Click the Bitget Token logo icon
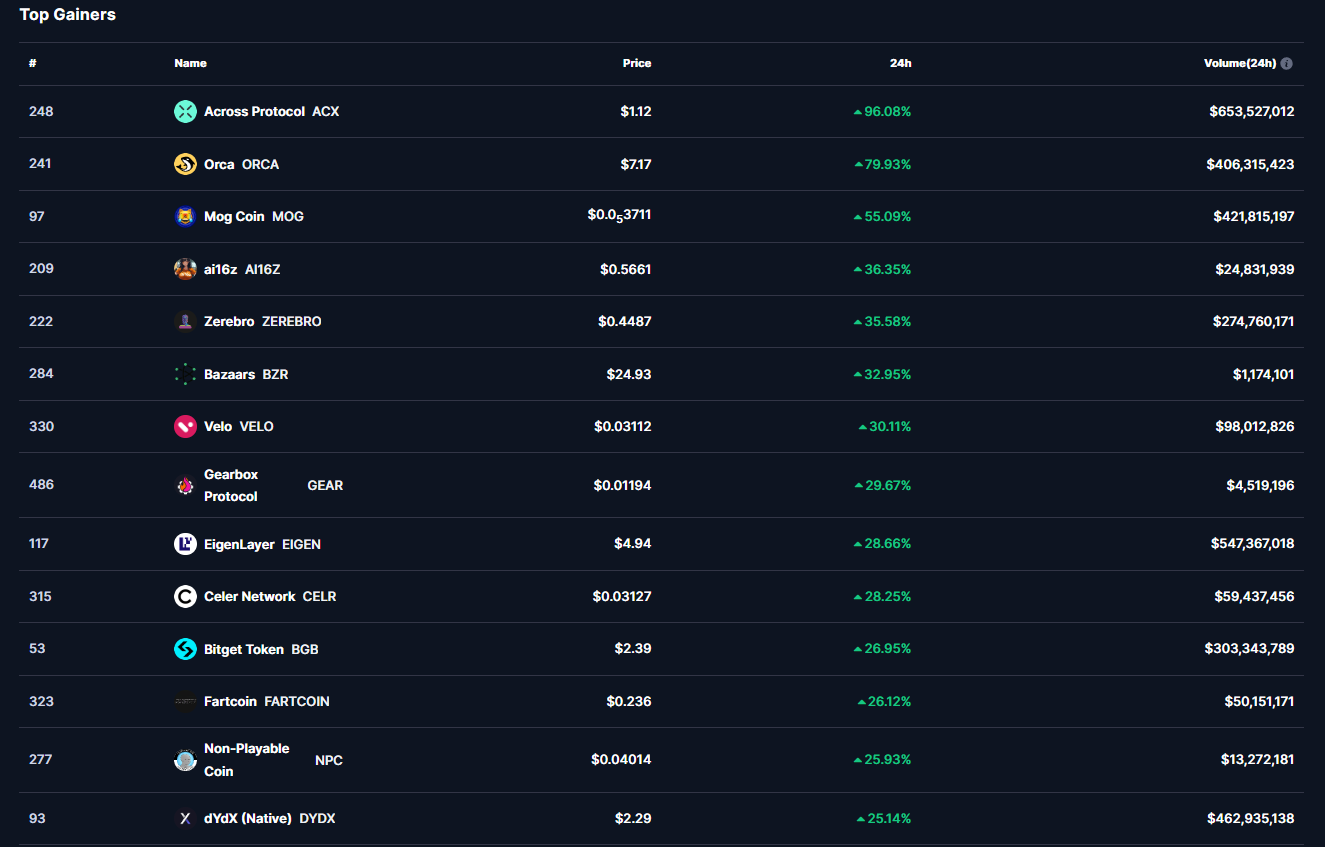Image resolution: width=1325 pixels, height=847 pixels. click(x=185, y=649)
